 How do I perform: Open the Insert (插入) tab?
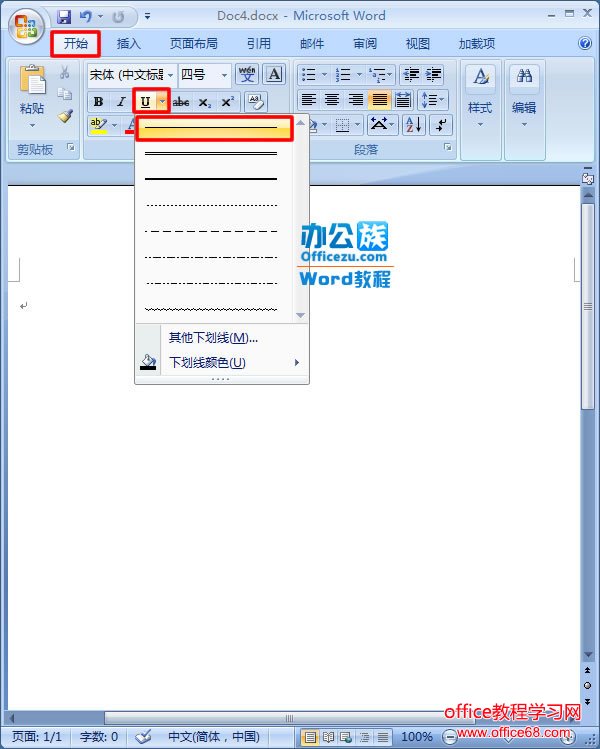[x=129, y=44]
